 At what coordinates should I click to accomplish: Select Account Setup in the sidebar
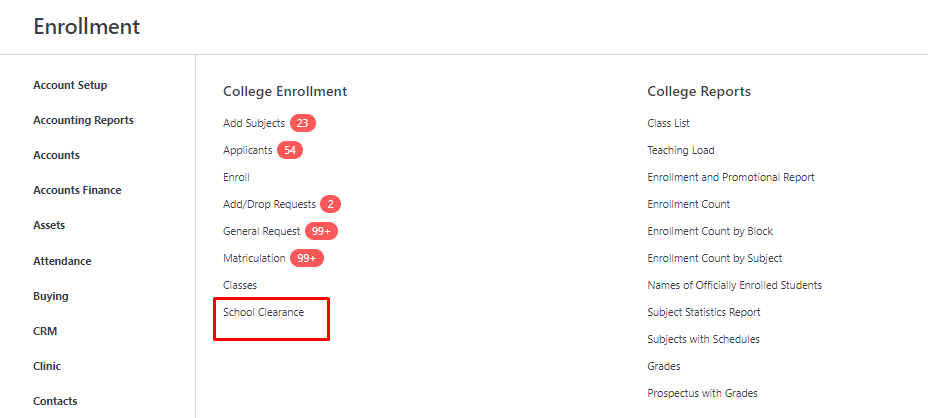coord(70,85)
